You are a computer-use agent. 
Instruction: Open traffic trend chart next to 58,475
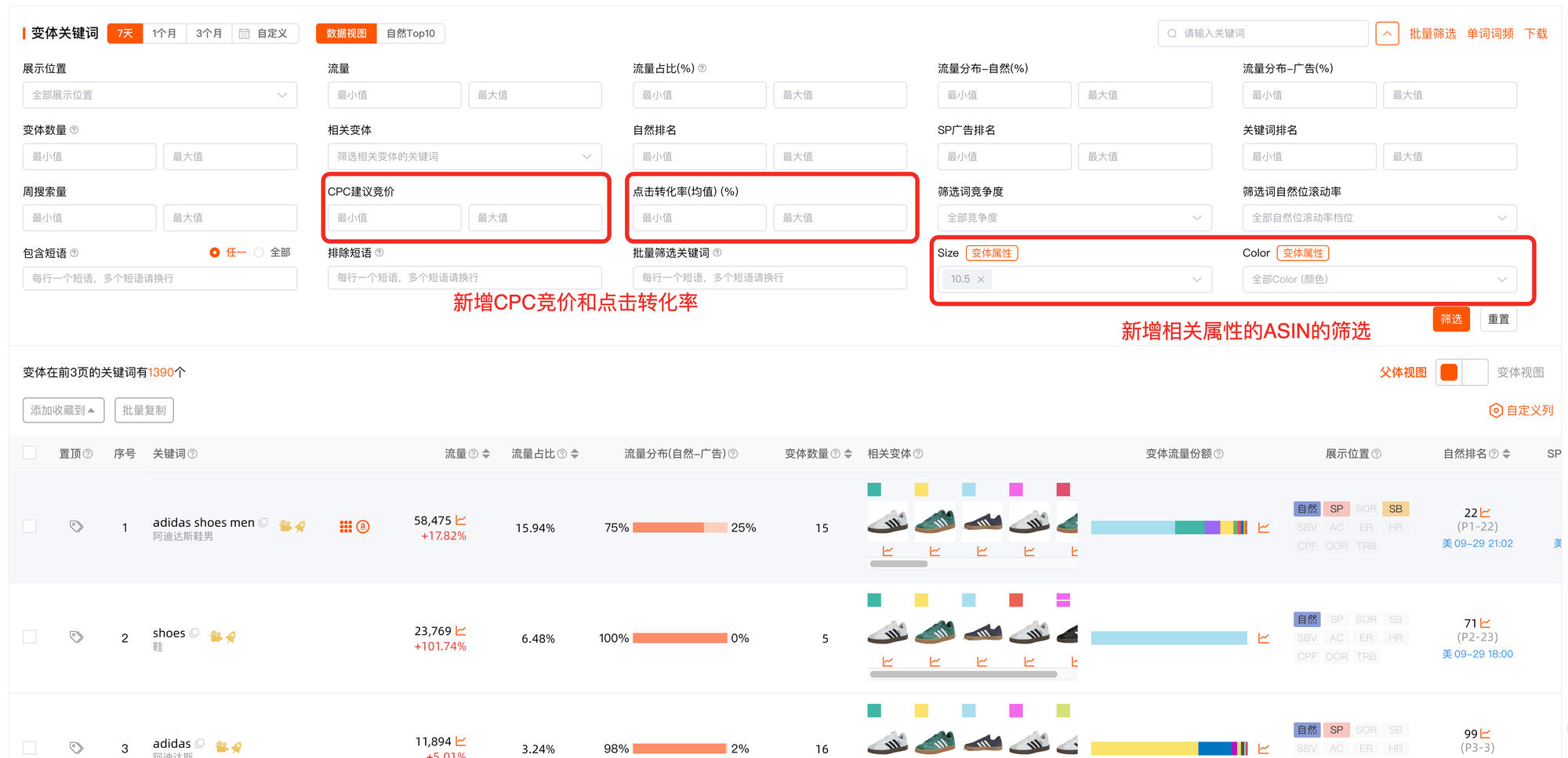pos(461,520)
